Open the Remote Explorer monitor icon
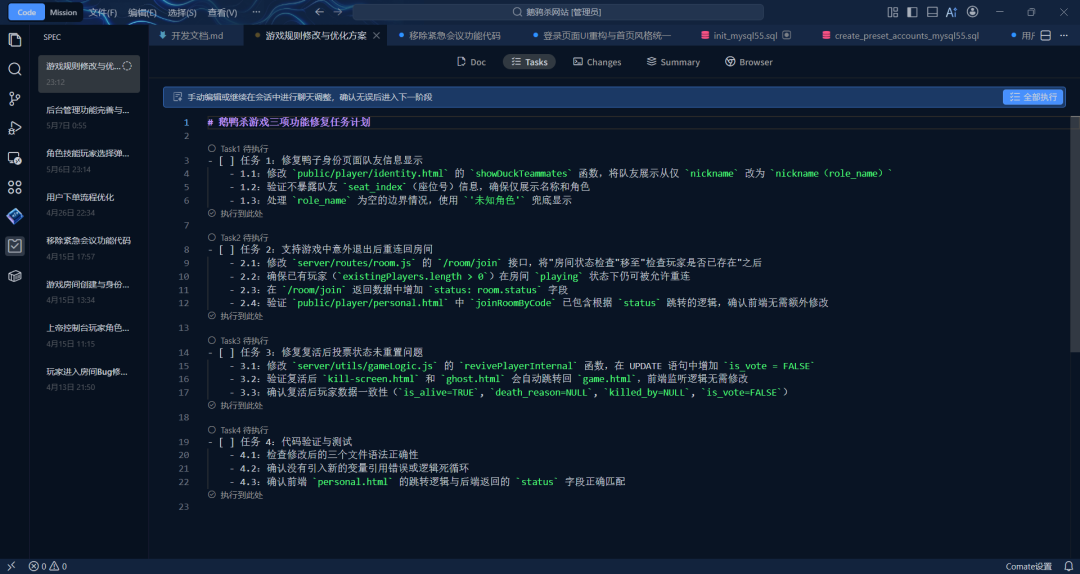Image resolution: width=1080 pixels, height=574 pixels. tap(14, 158)
